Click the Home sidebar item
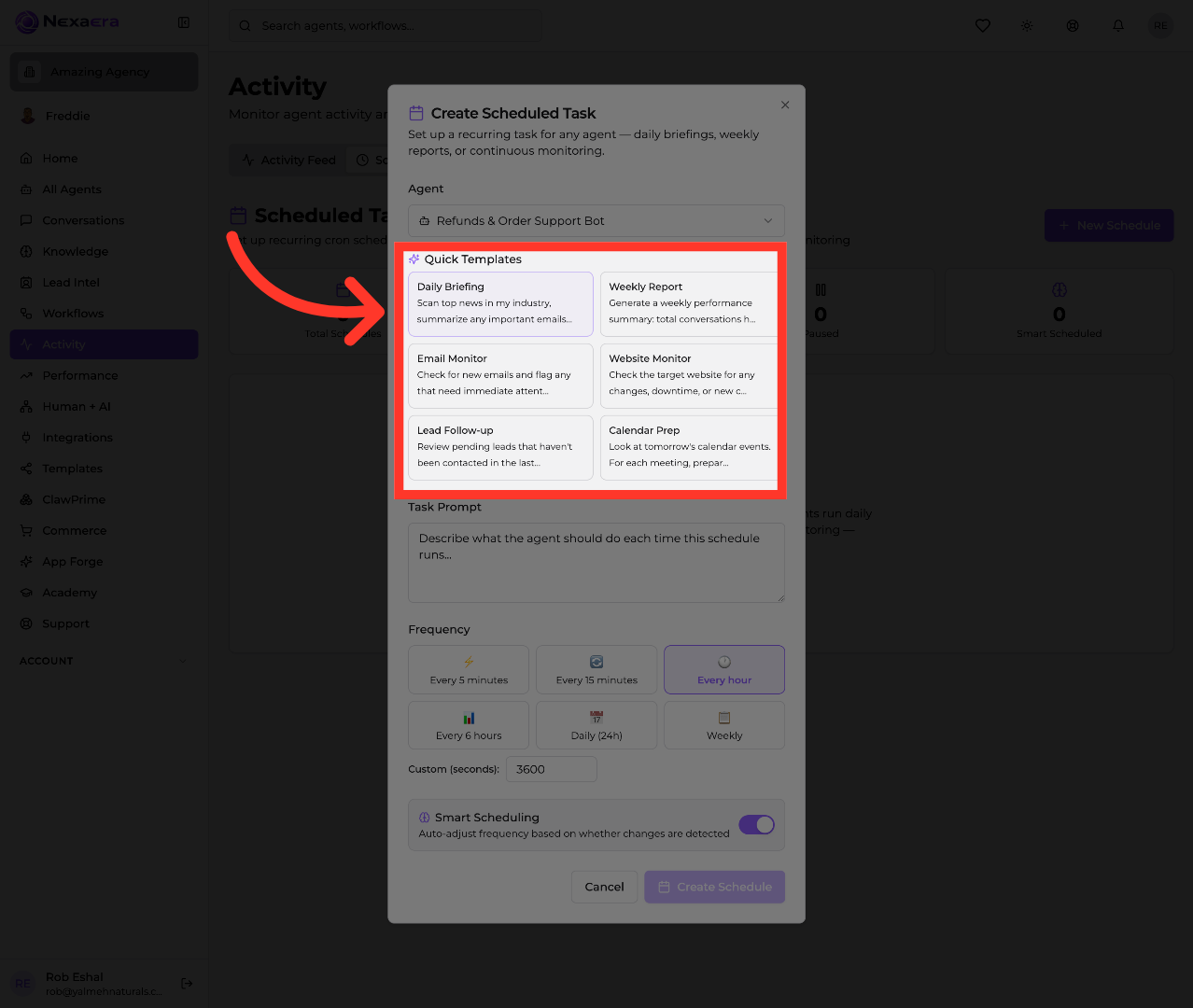The height and width of the screenshot is (1008, 1193). (x=105, y=159)
